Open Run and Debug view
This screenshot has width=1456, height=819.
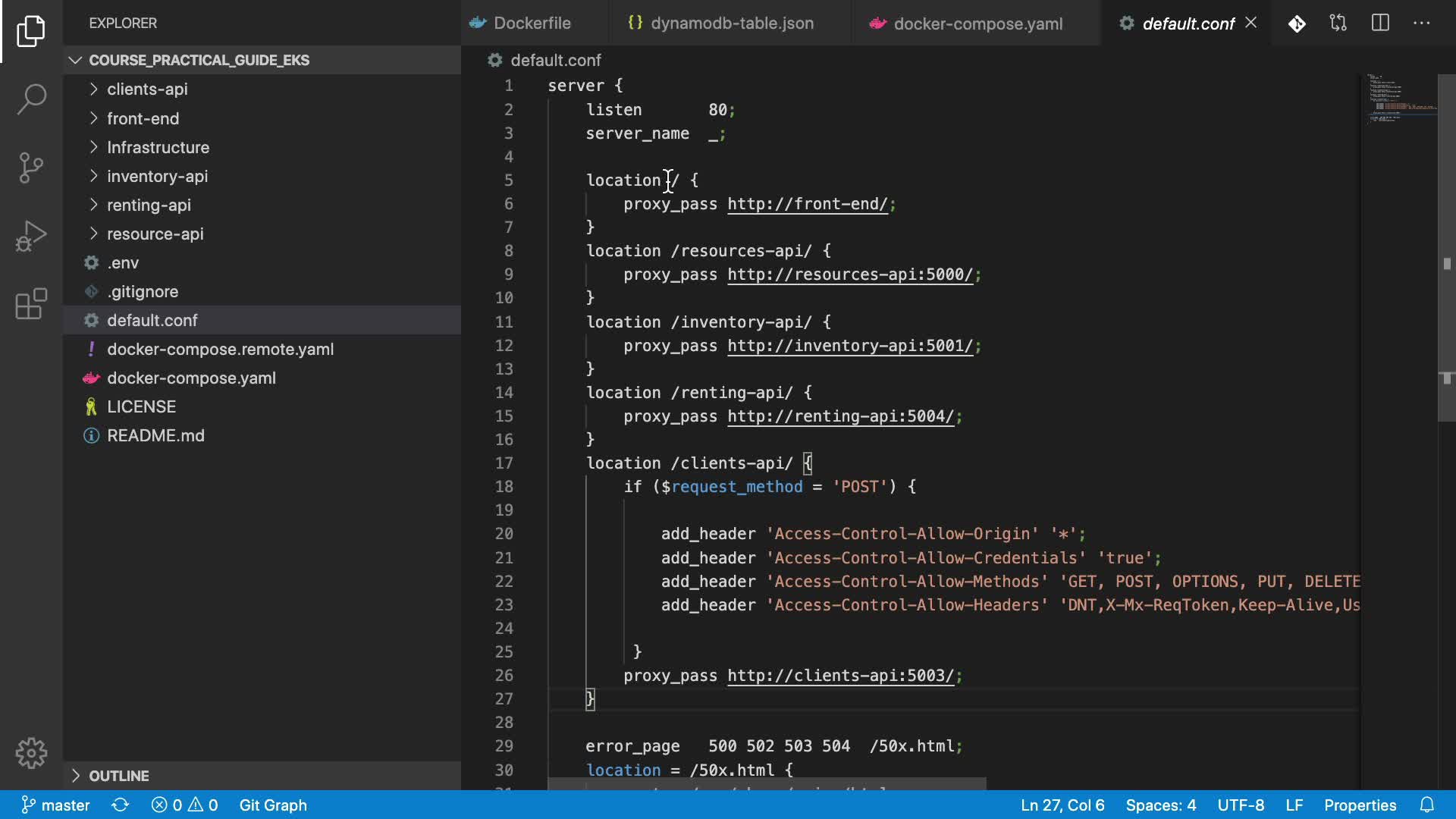pyautogui.click(x=31, y=236)
